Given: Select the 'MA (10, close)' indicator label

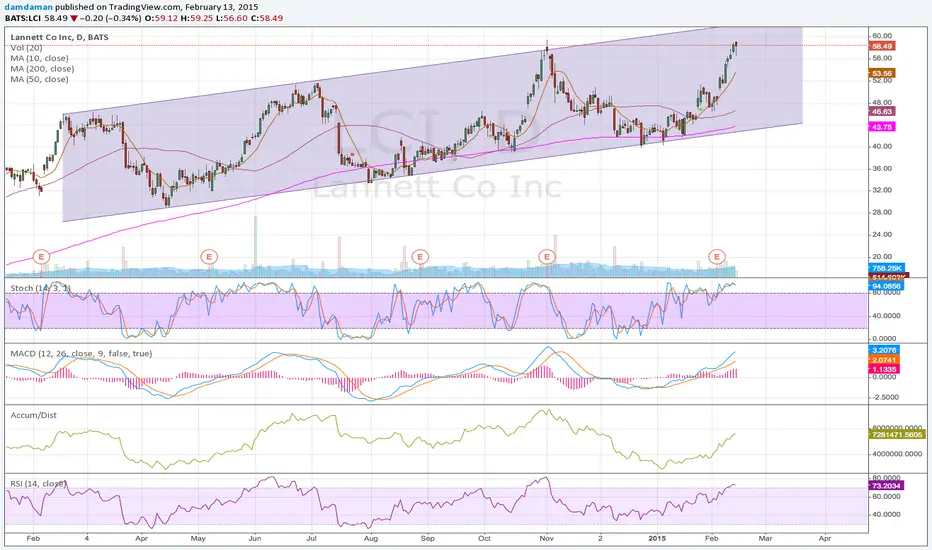Looking at the screenshot, I should click(x=39, y=58).
